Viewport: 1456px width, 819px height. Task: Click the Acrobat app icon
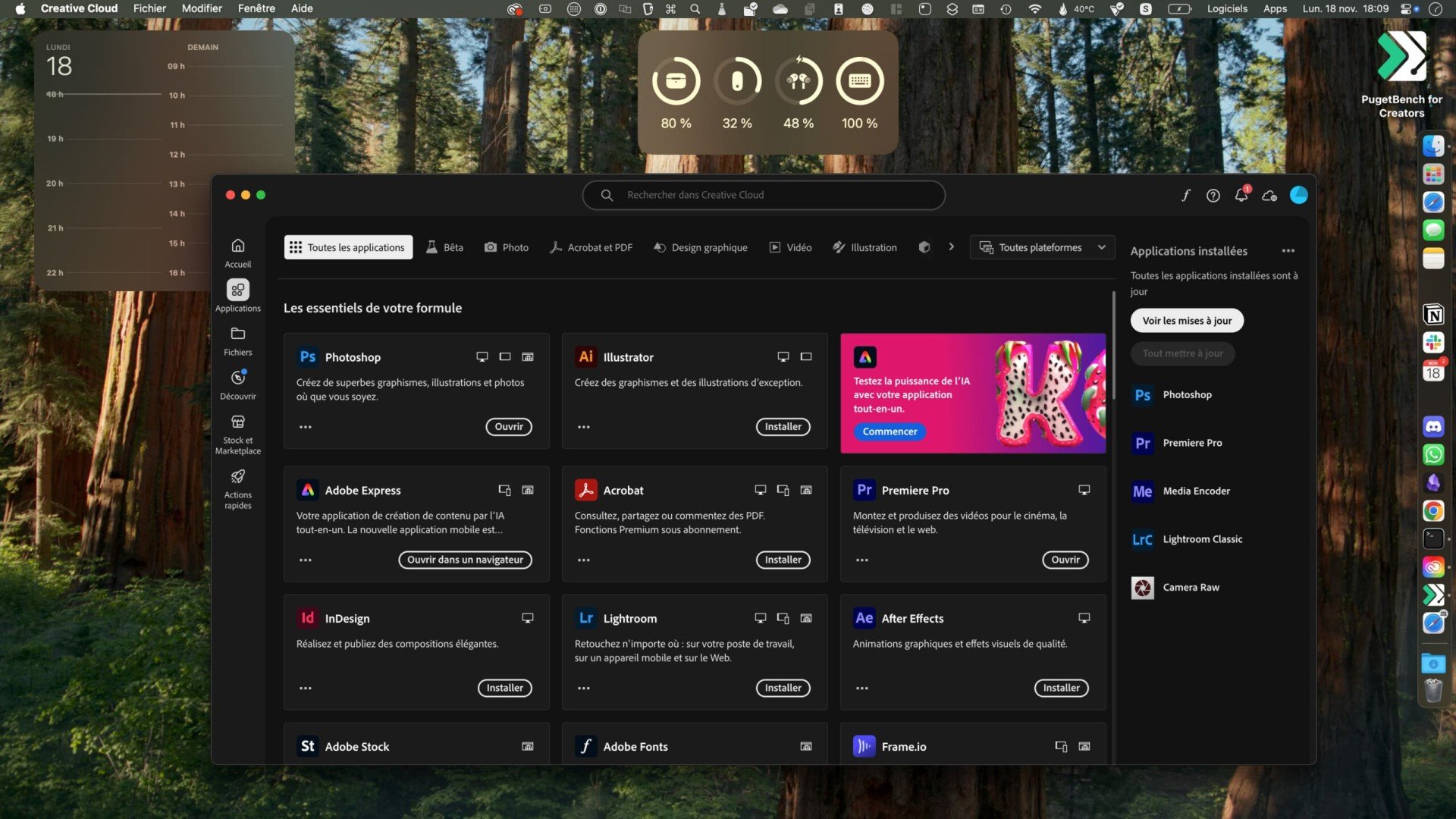coord(585,490)
